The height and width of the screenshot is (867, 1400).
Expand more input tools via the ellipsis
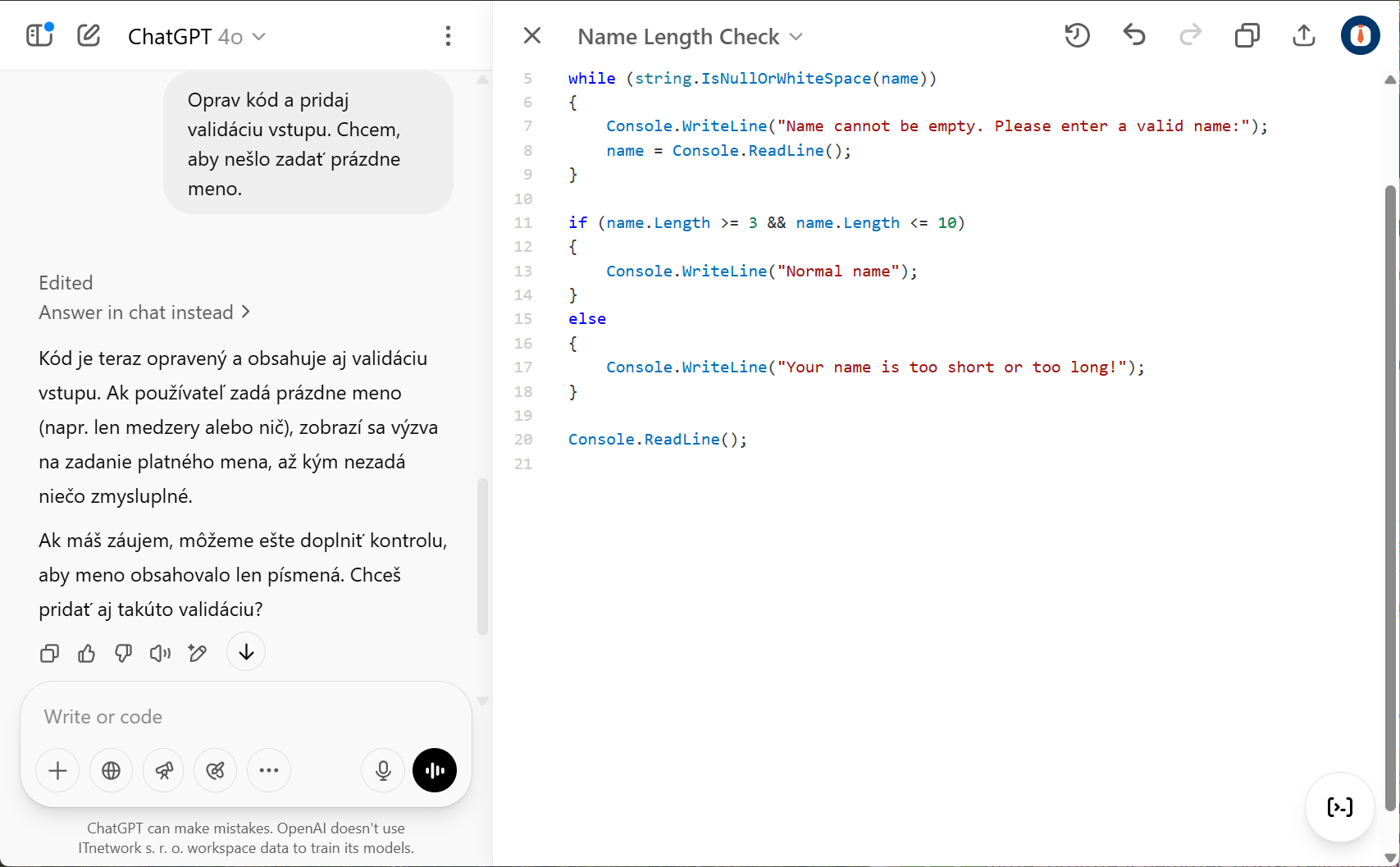click(x=269, y=770)
